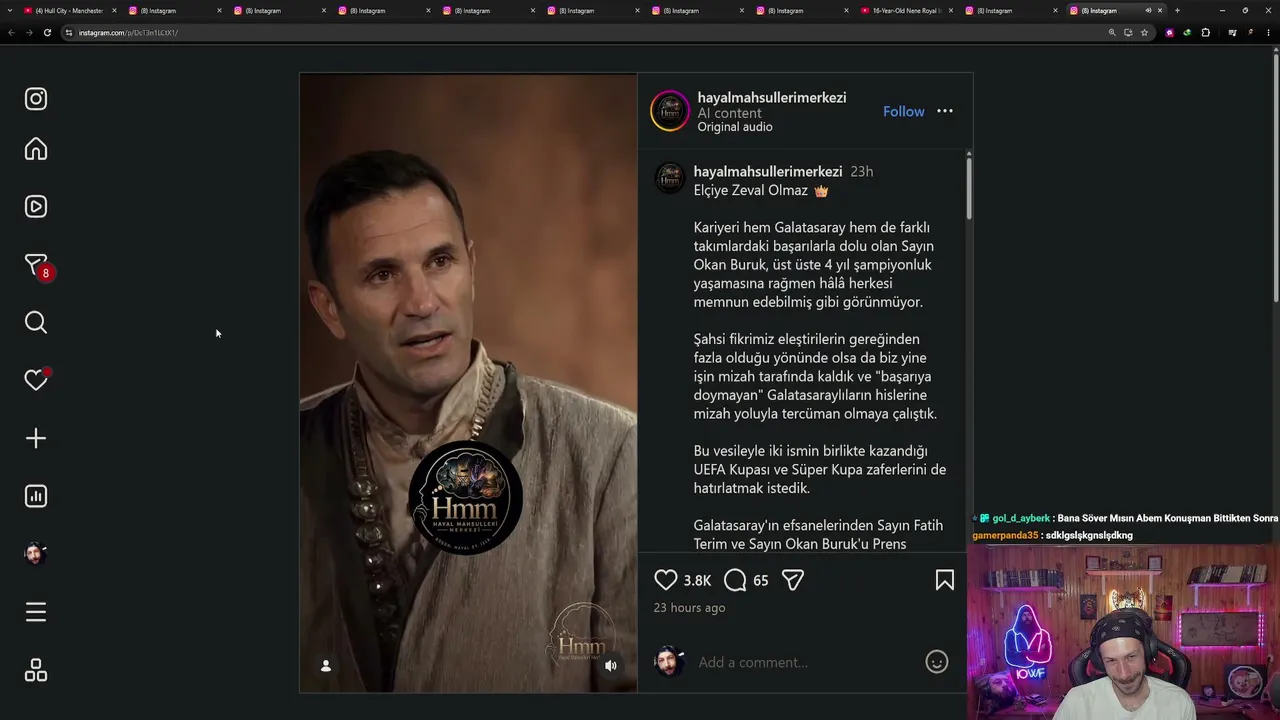Image resolution: width=1280 pixels, height=720 pixels.
Task: Open the page zoom magnifier icon
Action: tap(1112, 32)
